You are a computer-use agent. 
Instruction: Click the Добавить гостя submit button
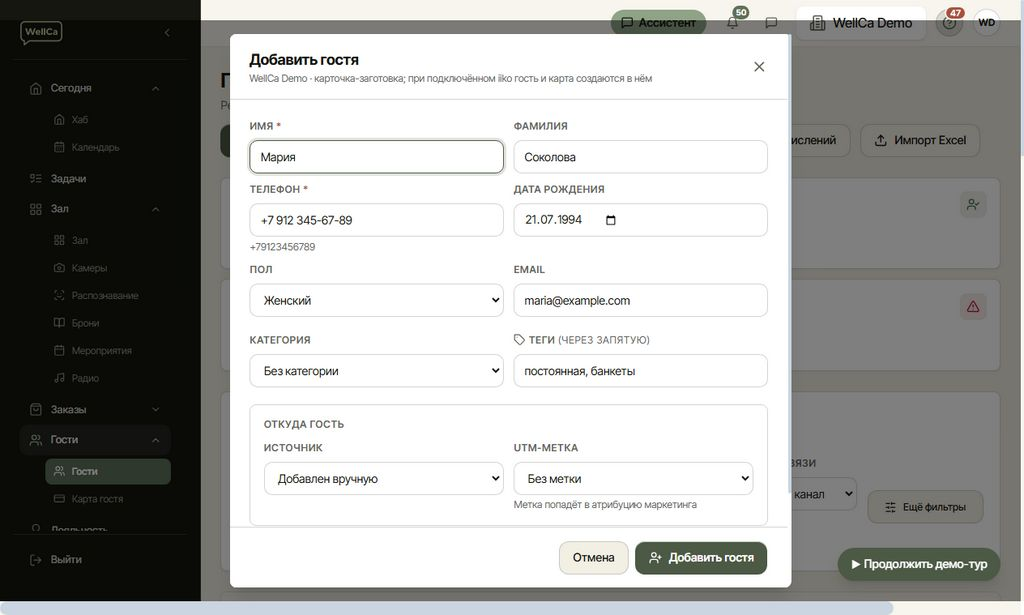701,558
